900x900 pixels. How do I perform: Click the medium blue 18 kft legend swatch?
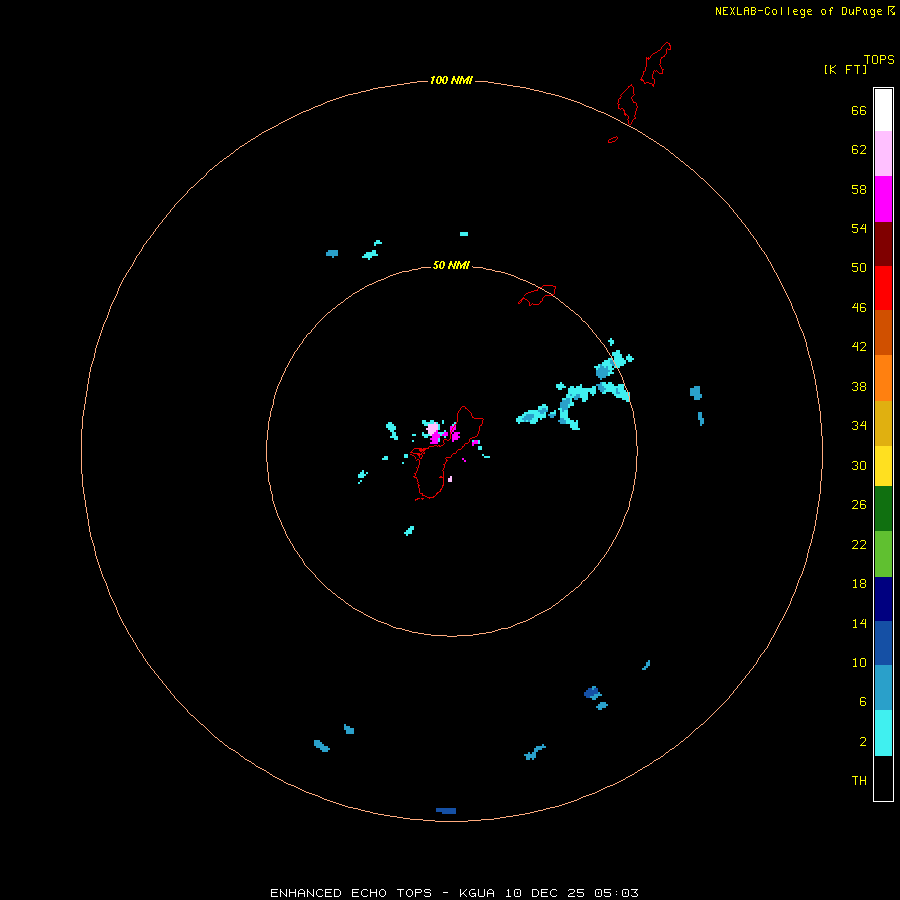pos(883,643)
